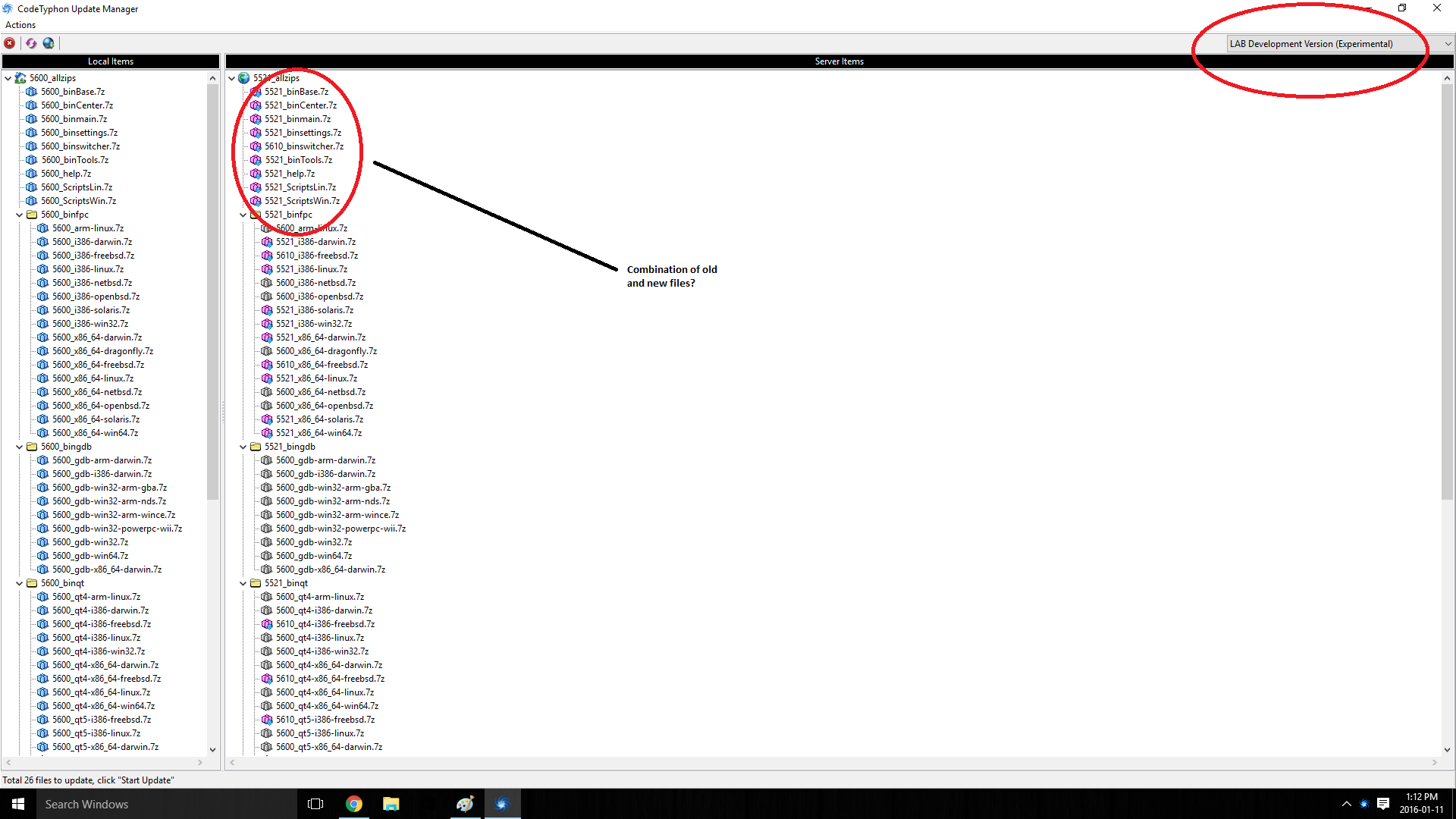Select server item 5610_qt5-i386-freebsd.7z
The height and width of the screenshot is (819, 1456).
325,720
